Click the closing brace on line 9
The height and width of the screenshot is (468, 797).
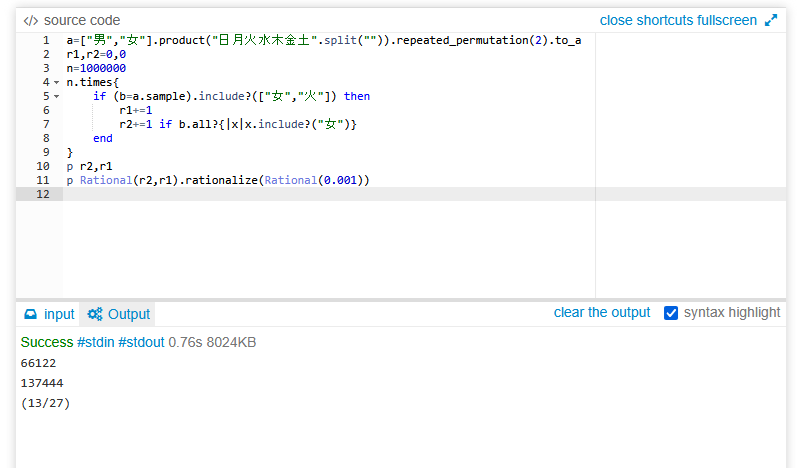click(70, 152)
